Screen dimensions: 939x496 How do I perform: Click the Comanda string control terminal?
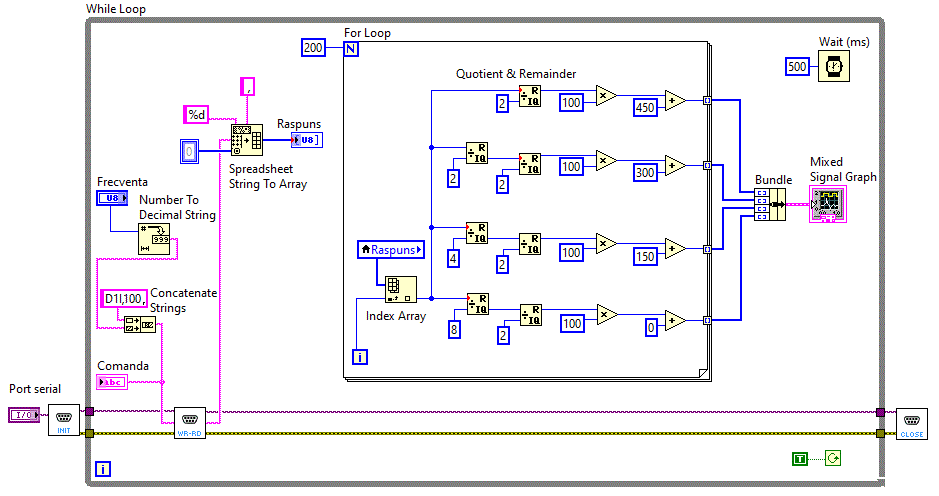113,381
